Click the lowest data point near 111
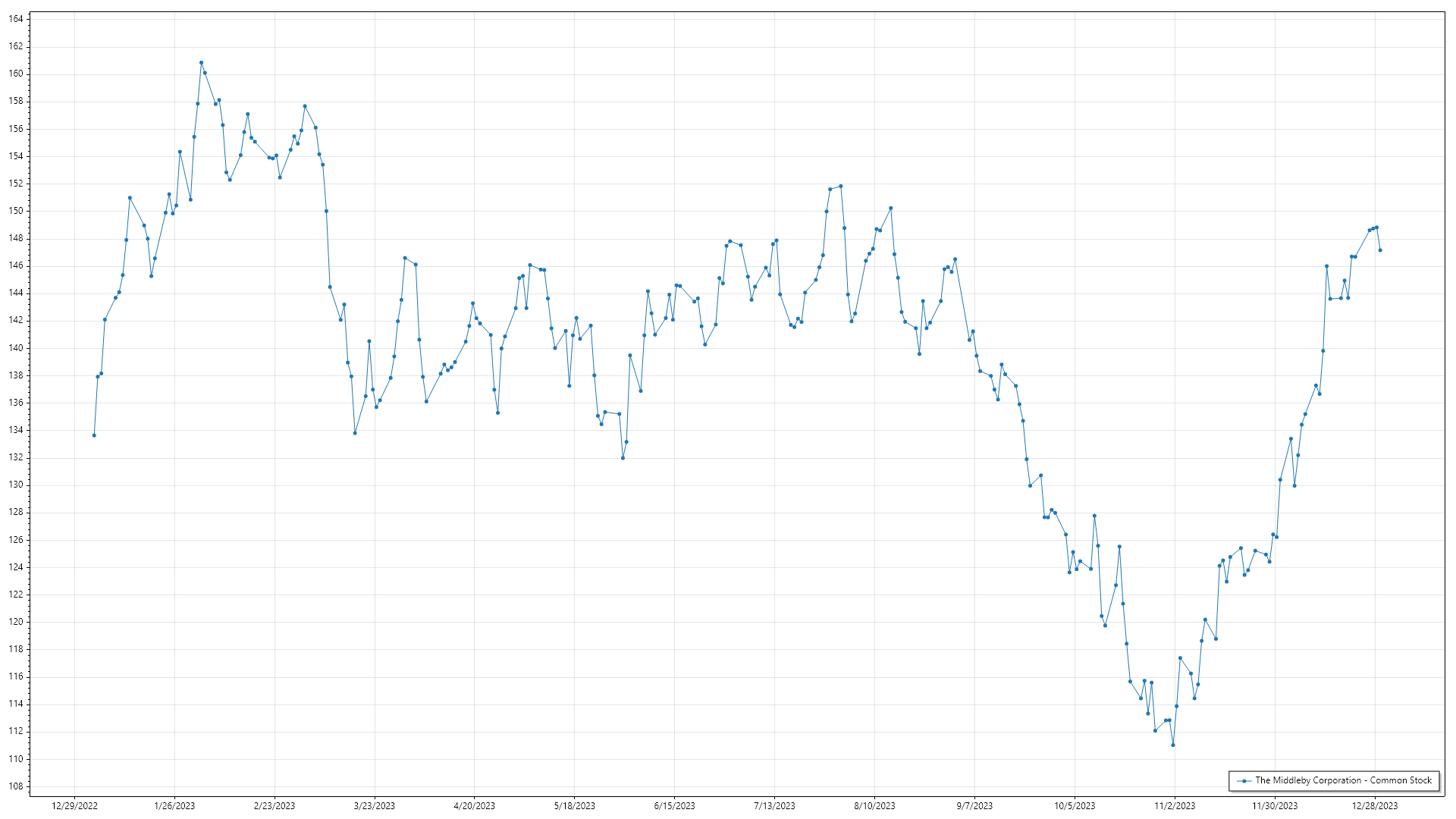1456x819 pixels. (1172, 745)
